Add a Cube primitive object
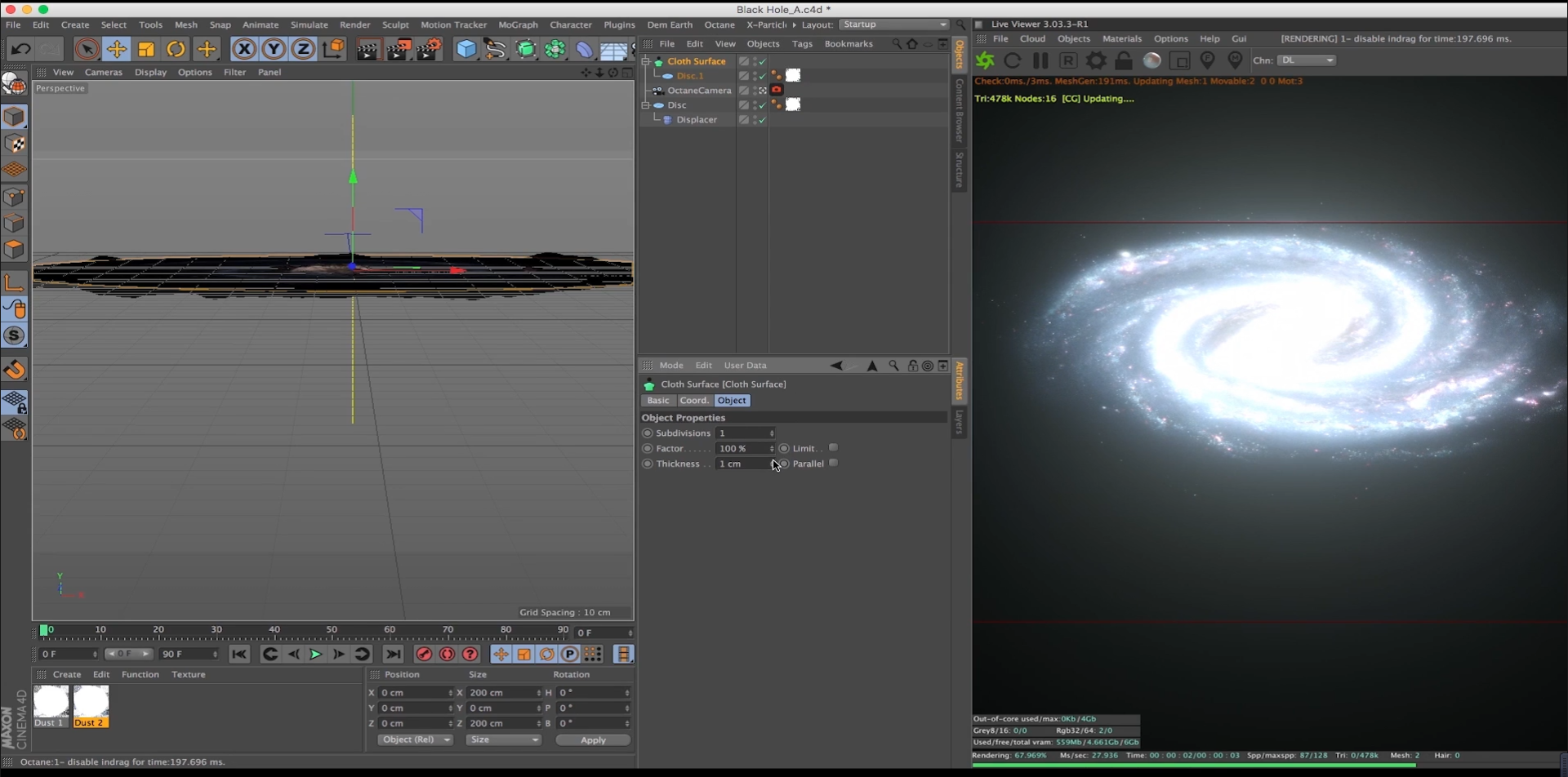 pyautogui.click(x=465, y=49)
